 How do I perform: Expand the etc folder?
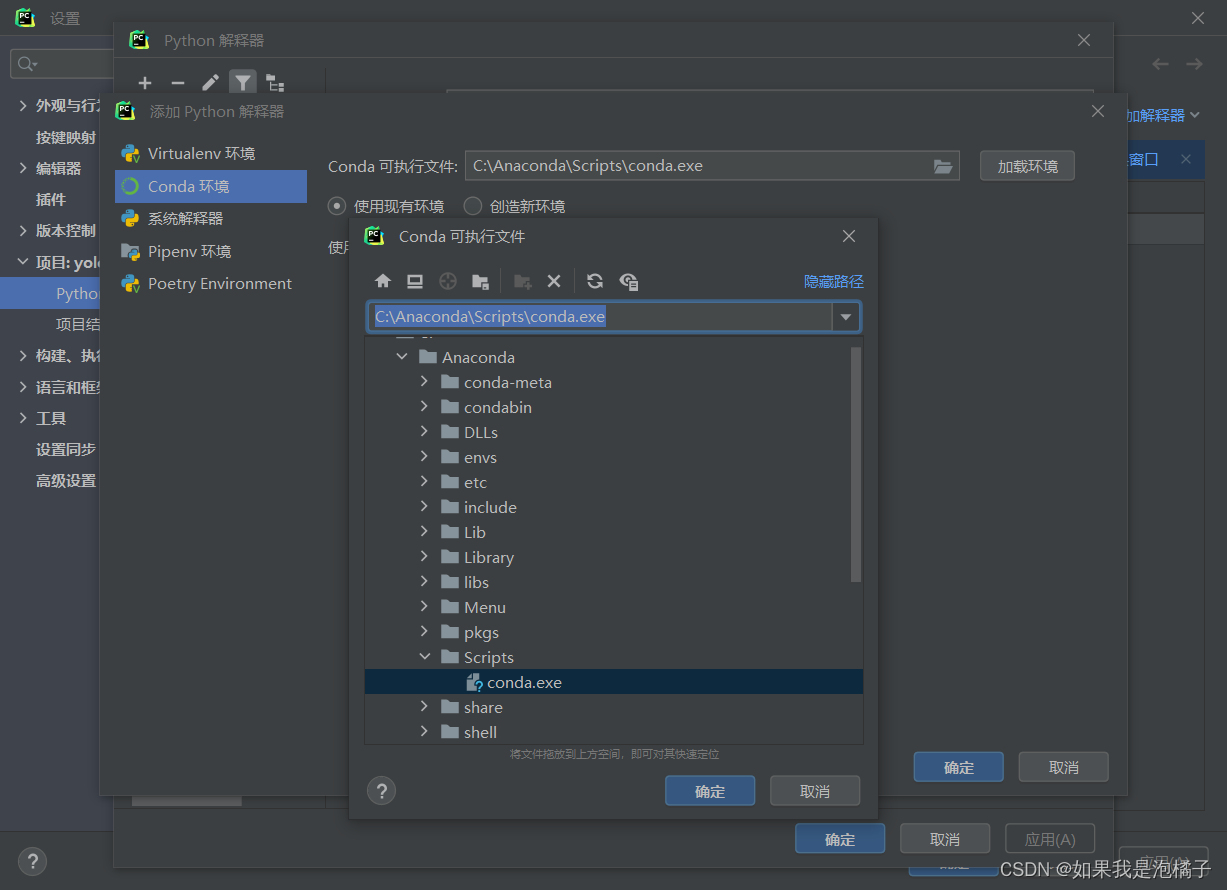[424, 482]
